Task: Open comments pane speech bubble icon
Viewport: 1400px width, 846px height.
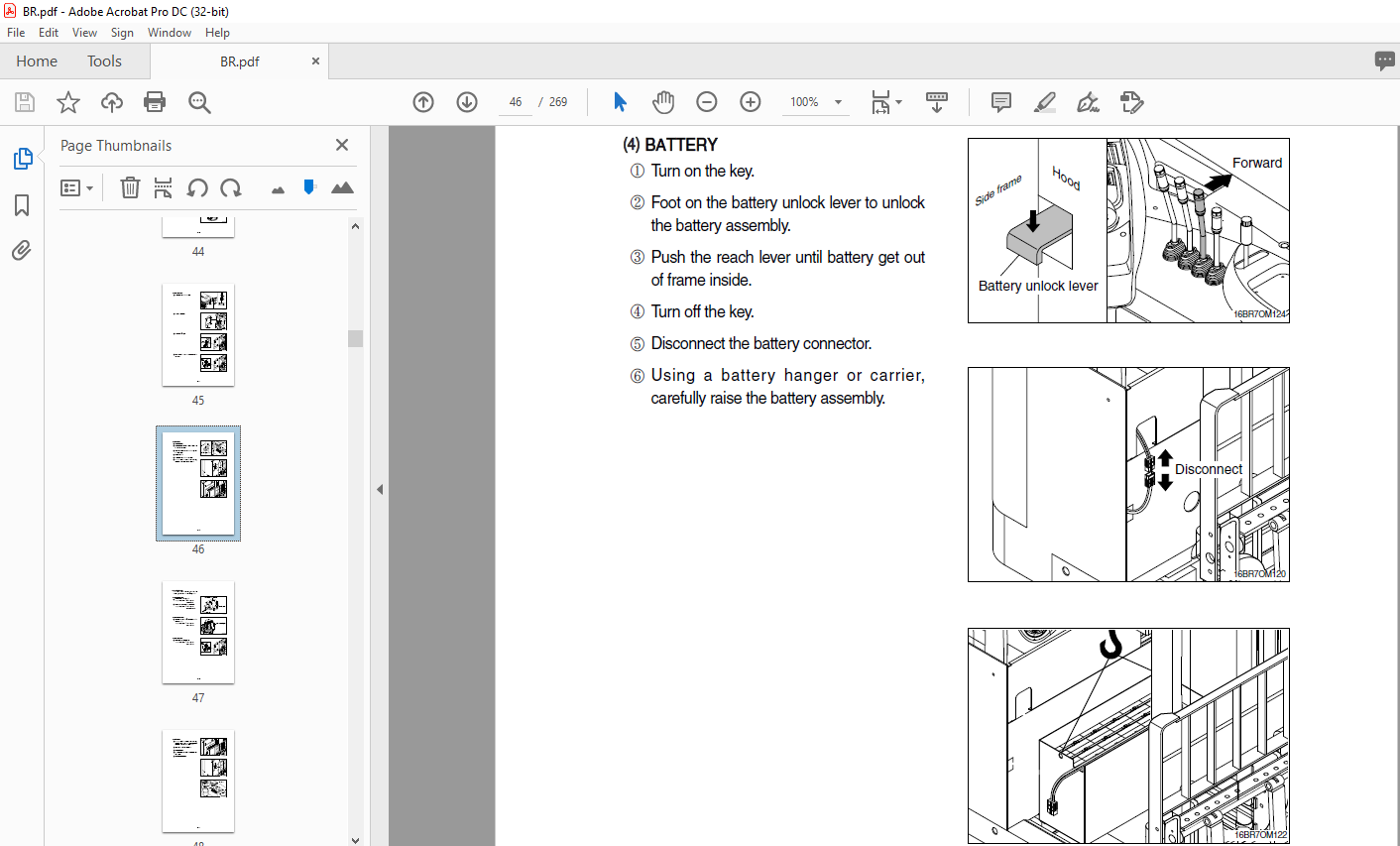Action: 1385,60
